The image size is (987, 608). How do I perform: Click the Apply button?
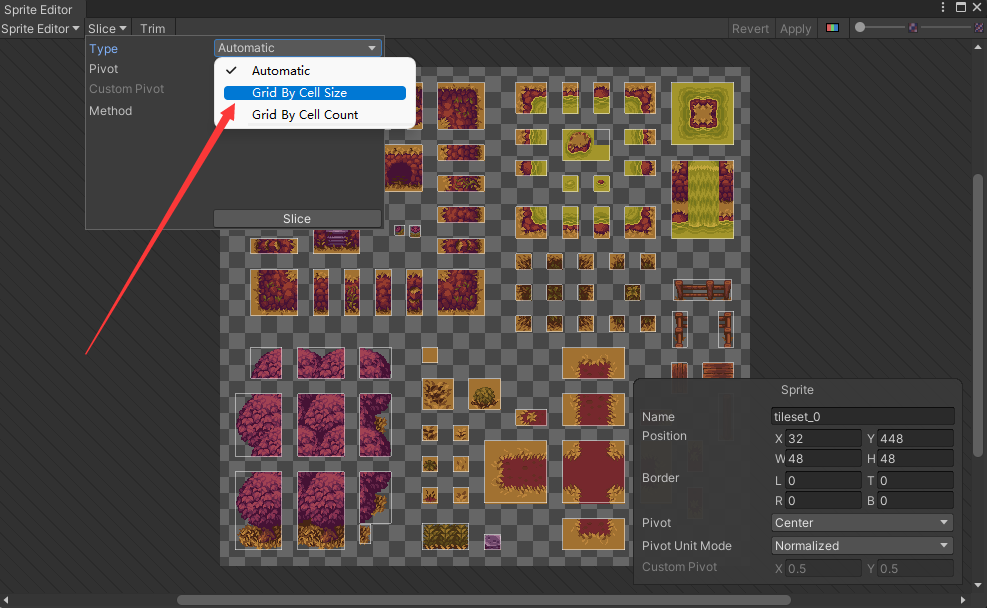point(795,28)
